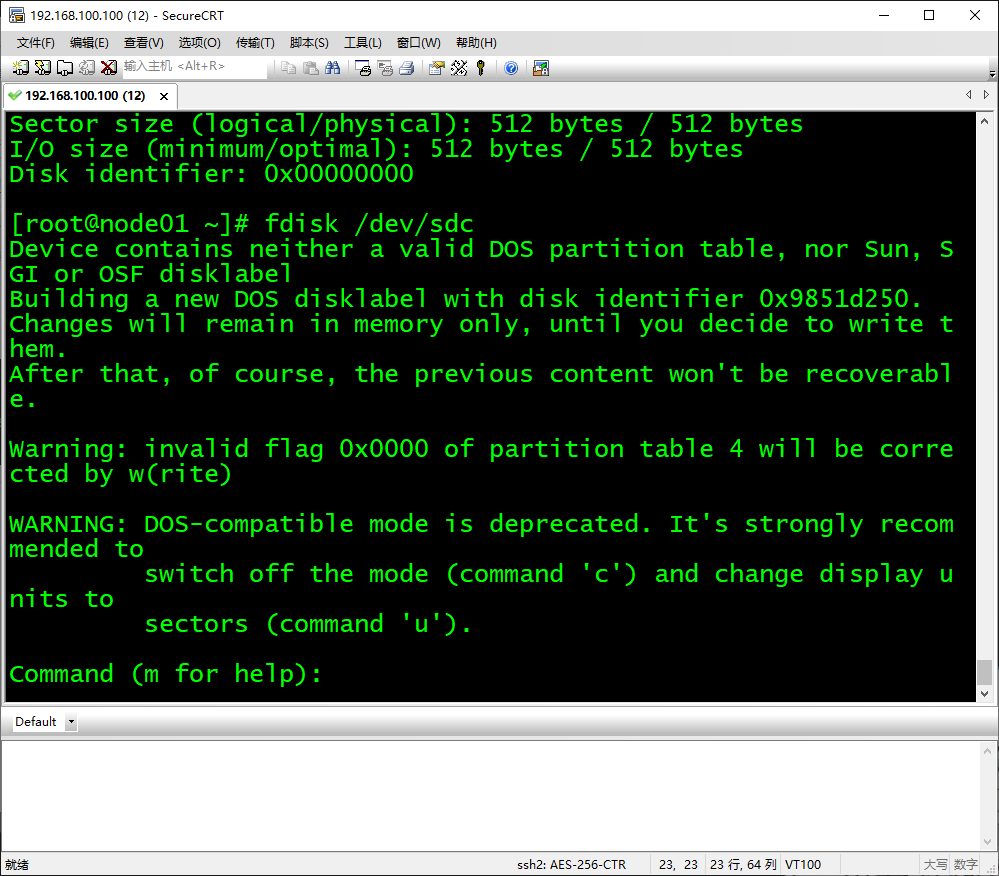Click the SecureCRT title bar app icon
This screenshot has height=876, width=999.
point(17,15)
